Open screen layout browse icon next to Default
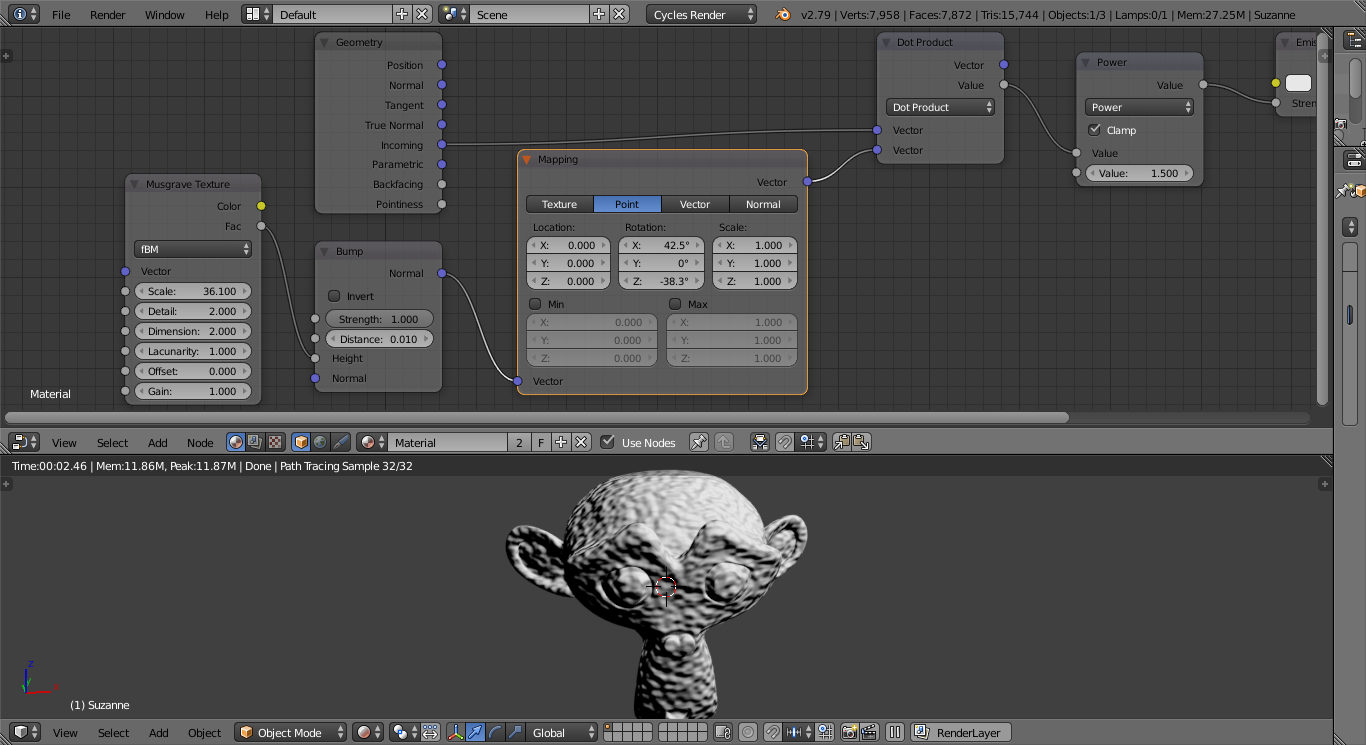Screen dimensions: 1366x745 (x=257, y=15)
